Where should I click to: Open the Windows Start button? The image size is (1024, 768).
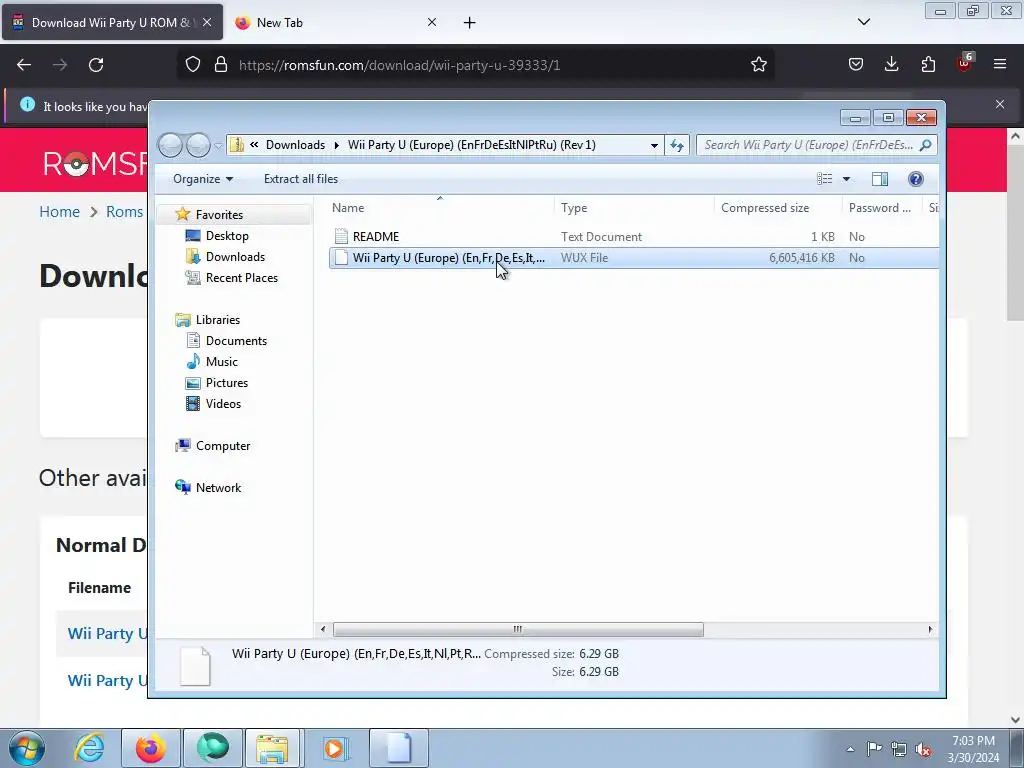click(x=27, y=748)
